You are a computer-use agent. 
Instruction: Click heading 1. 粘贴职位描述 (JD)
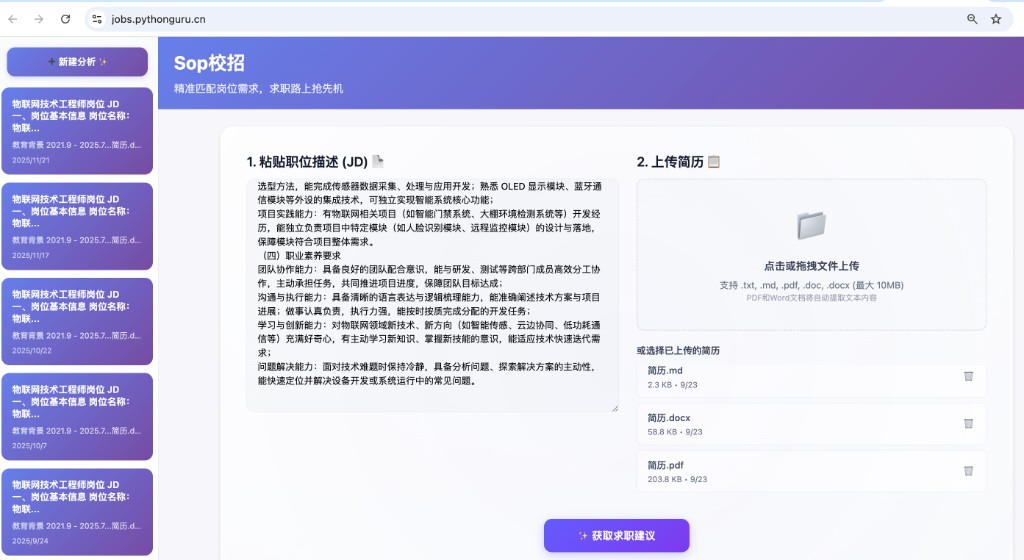[x=307, y=162]
